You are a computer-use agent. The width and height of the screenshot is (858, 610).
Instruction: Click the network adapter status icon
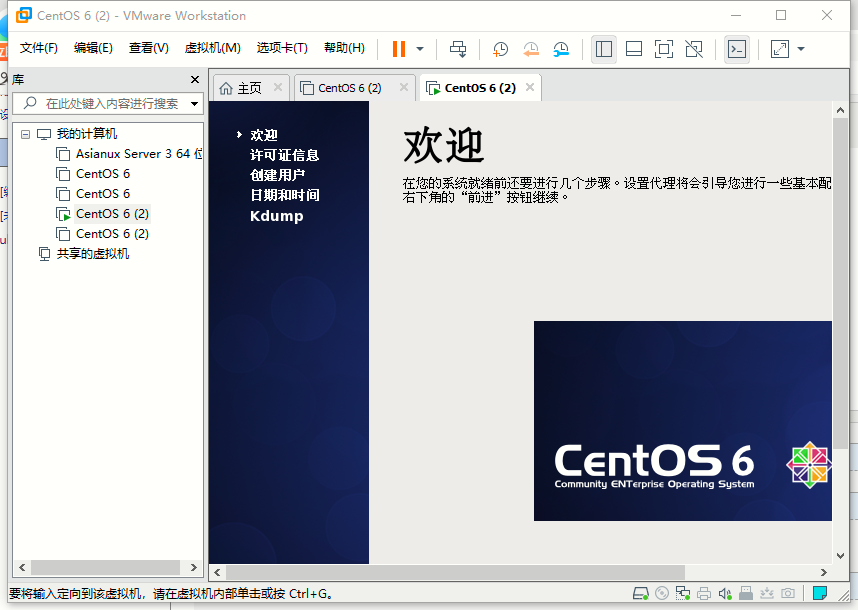point(682,593)
